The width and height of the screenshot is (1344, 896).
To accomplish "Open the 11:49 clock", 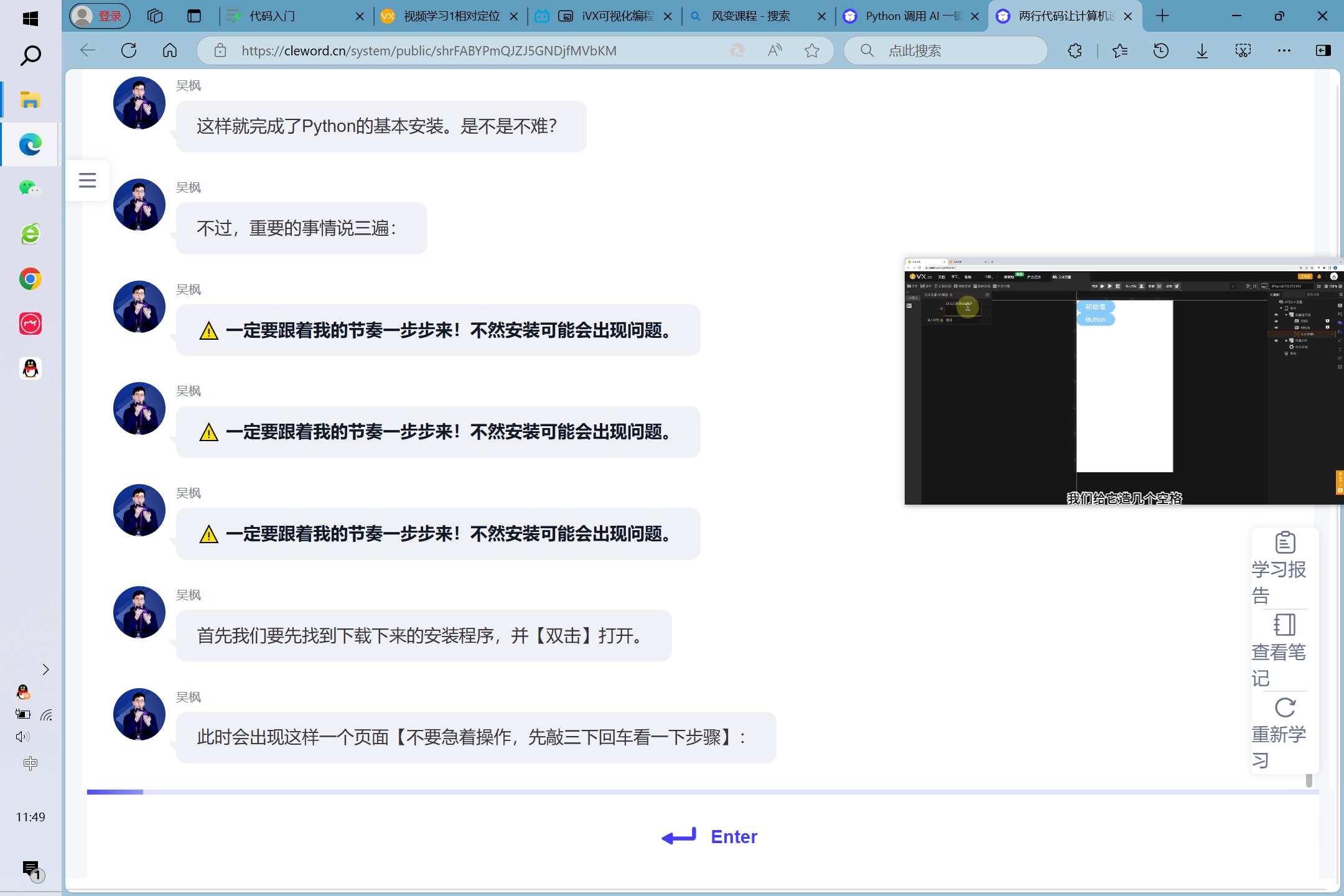I will click(x=30, y=817).
